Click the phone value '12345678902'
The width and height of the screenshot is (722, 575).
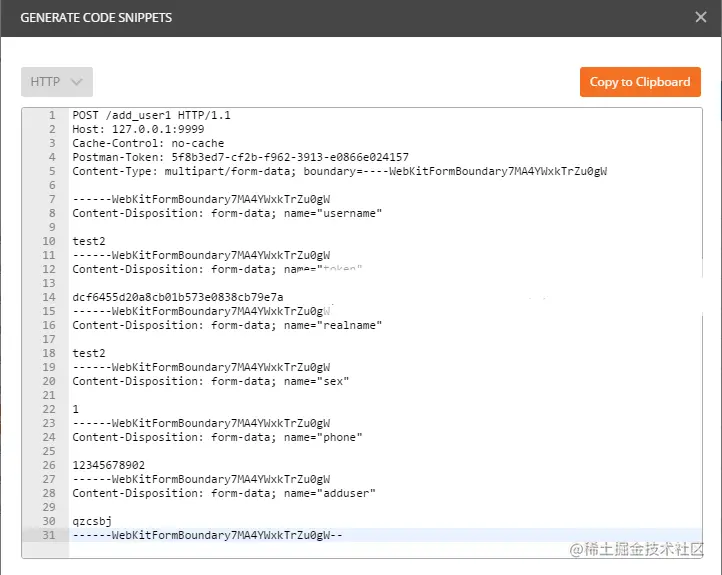[x=109, y=465]
